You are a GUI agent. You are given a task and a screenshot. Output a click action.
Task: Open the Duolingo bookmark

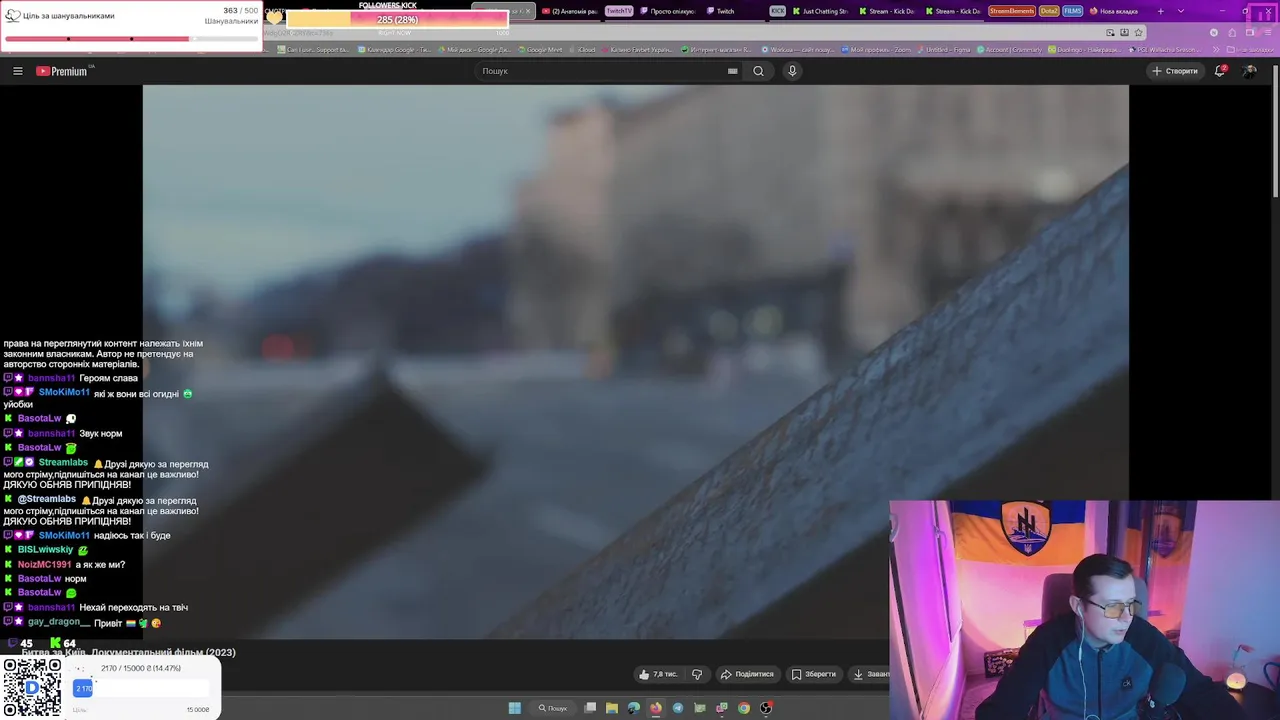pos(1085,49)
